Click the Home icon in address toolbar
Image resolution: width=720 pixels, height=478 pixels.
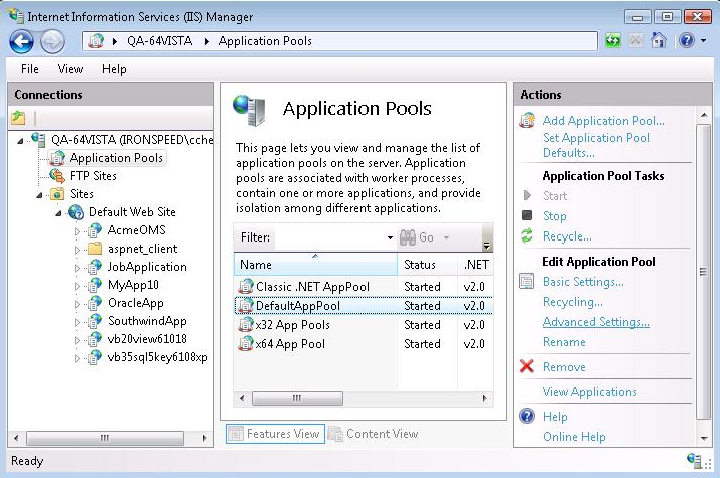pyautogui.click(x=659, y=41)
